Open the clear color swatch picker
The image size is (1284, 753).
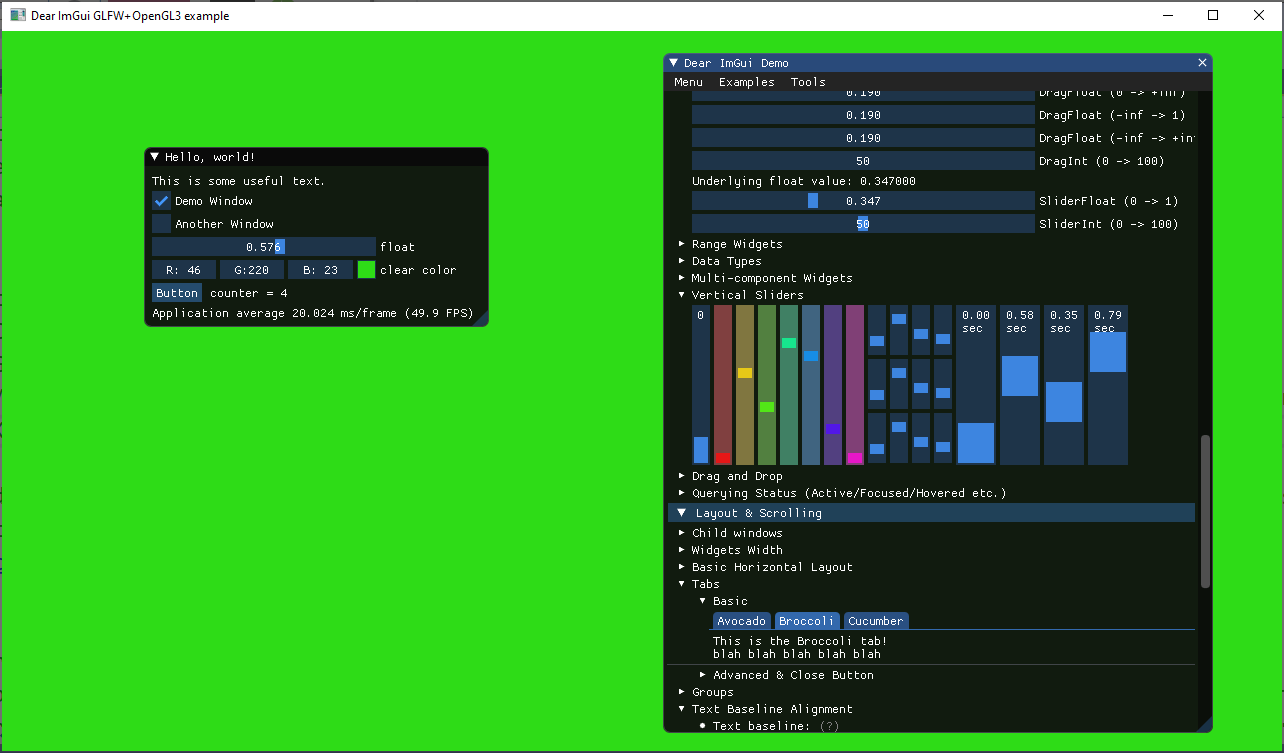tap(367, 270)
